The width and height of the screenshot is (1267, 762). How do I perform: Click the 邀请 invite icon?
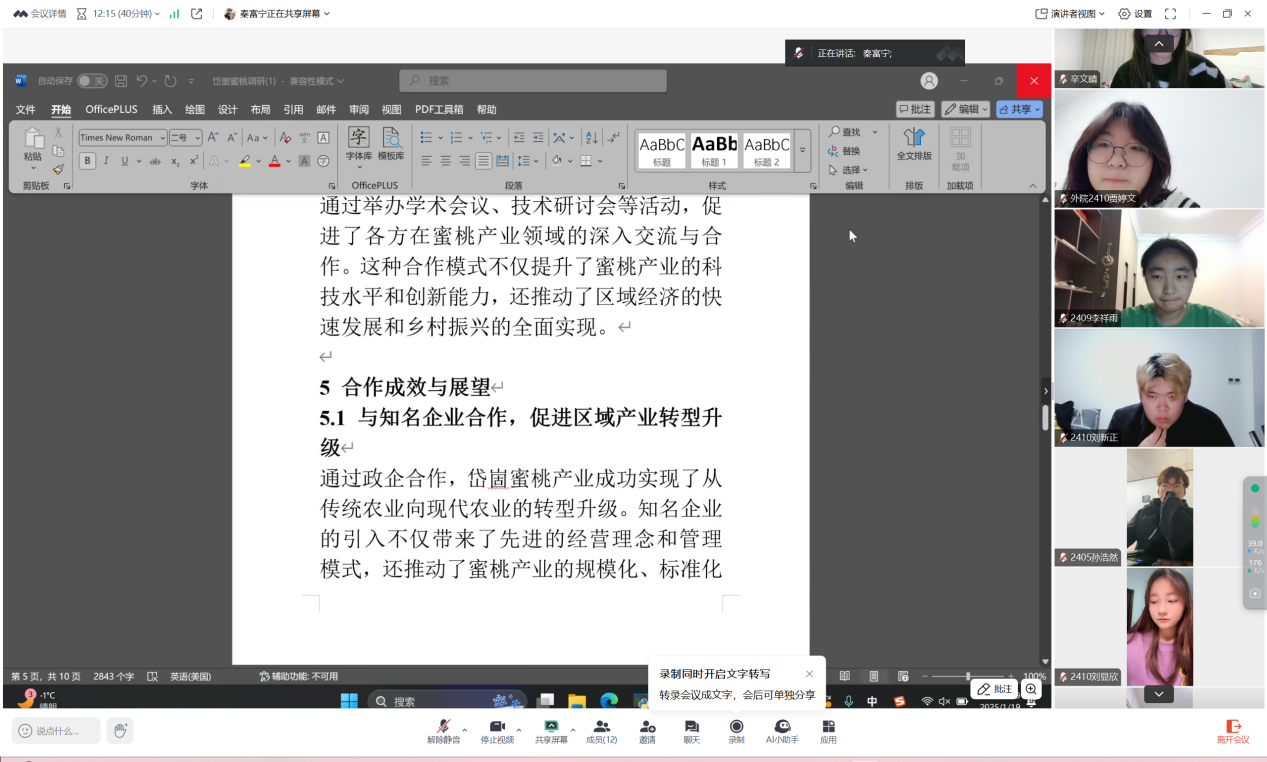(647, 731)
